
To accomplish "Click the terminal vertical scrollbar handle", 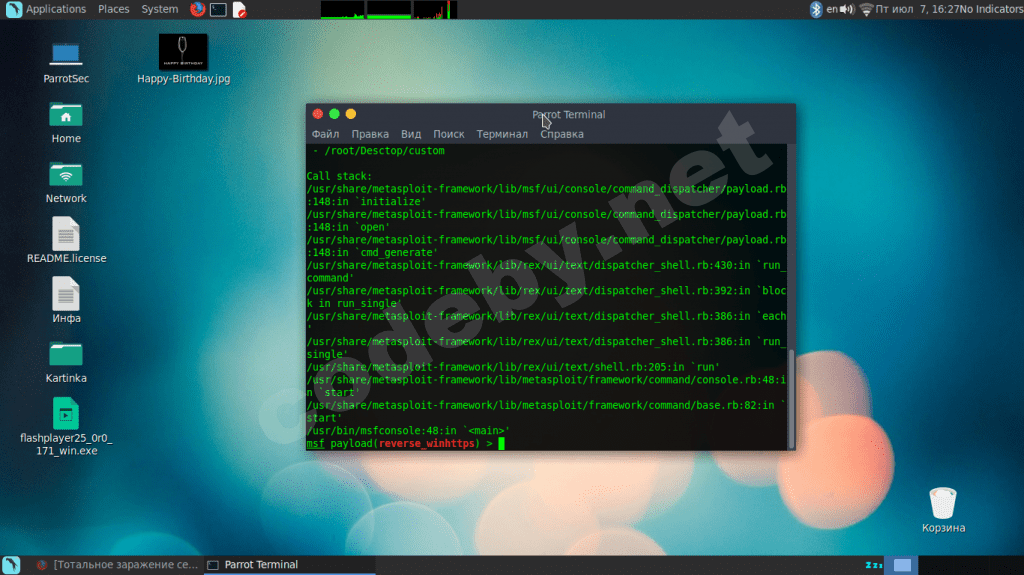I will 791,399.
